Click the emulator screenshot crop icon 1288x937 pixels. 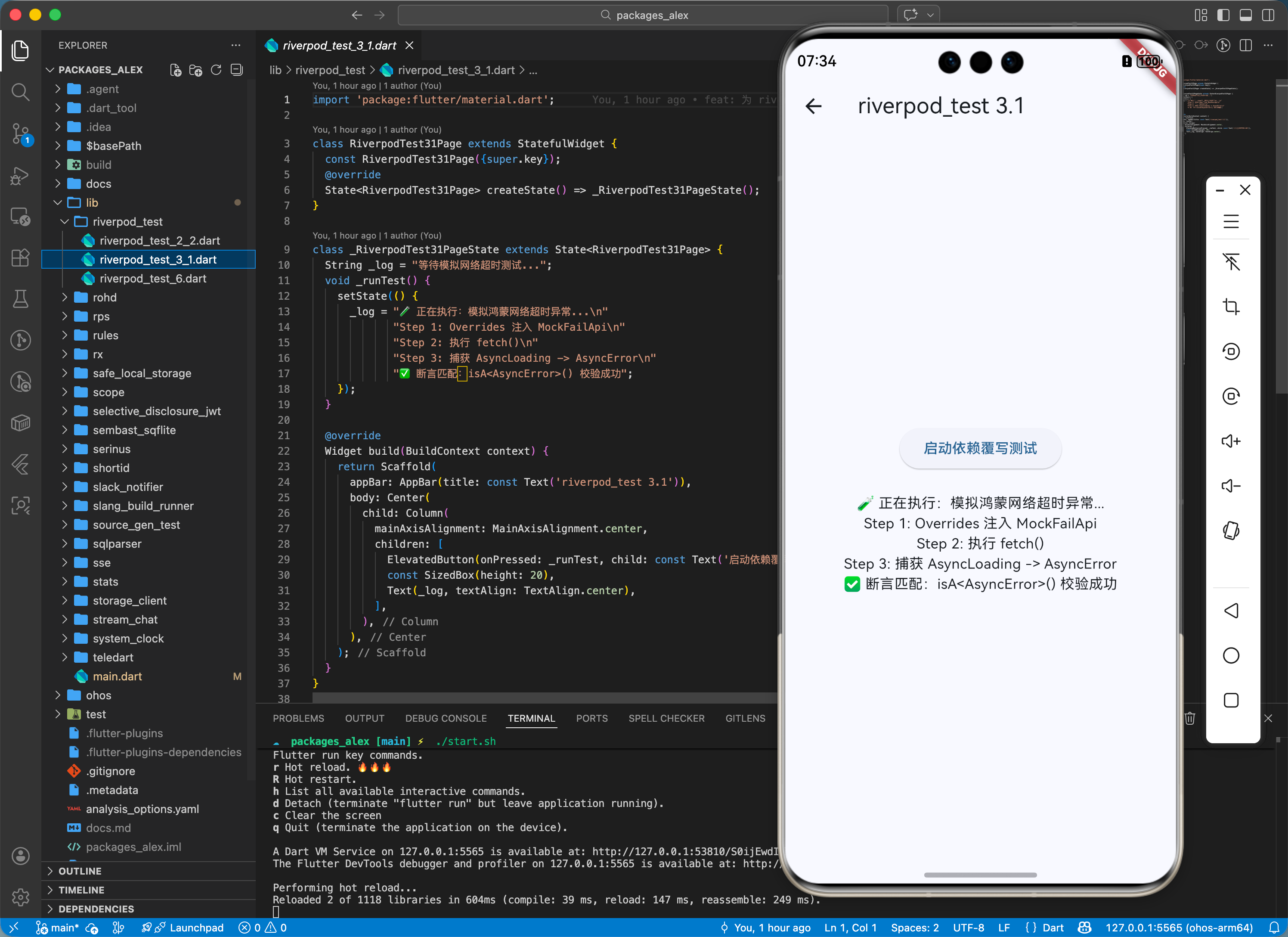(x=1230, y=307)
